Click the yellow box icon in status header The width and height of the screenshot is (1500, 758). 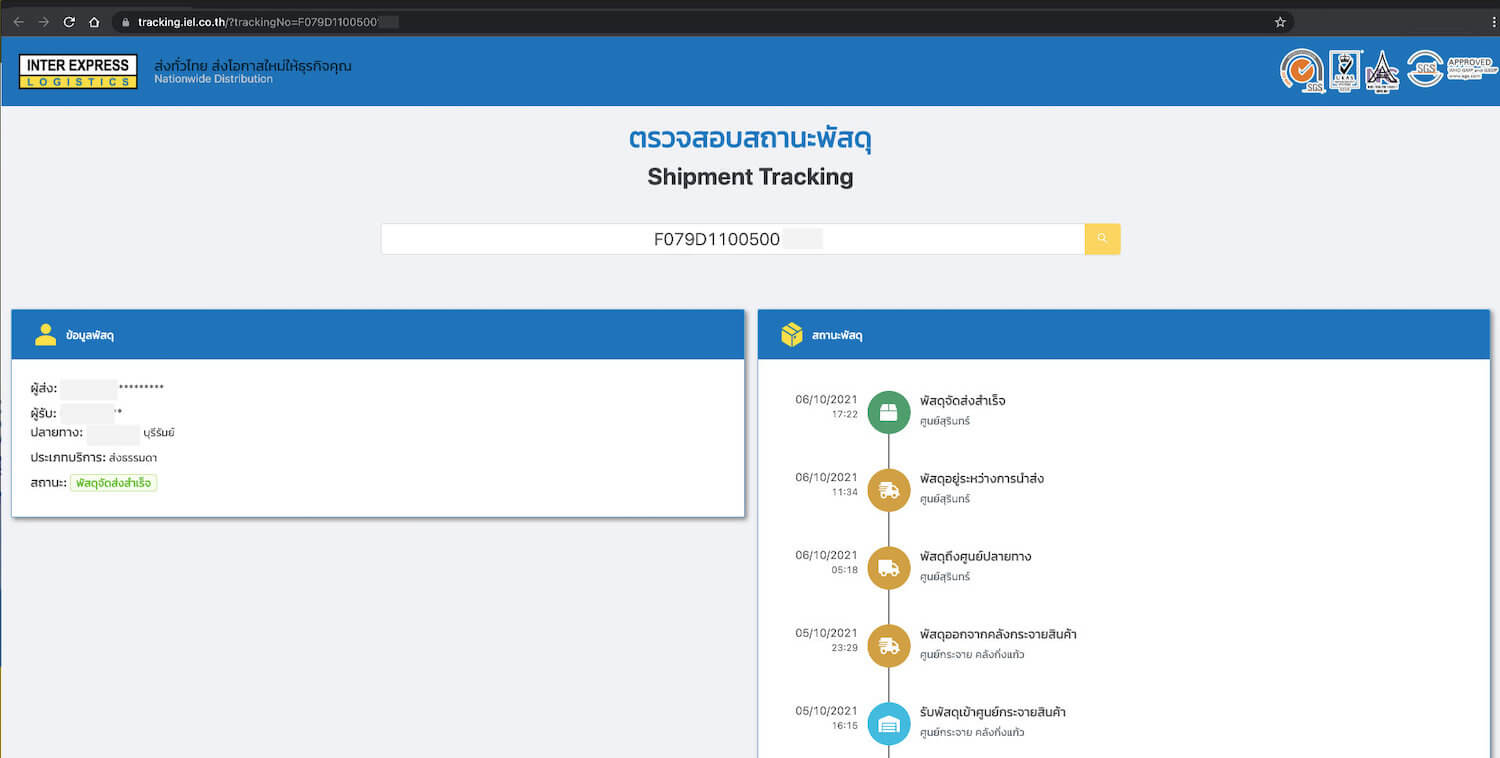[x=792, y=335]
